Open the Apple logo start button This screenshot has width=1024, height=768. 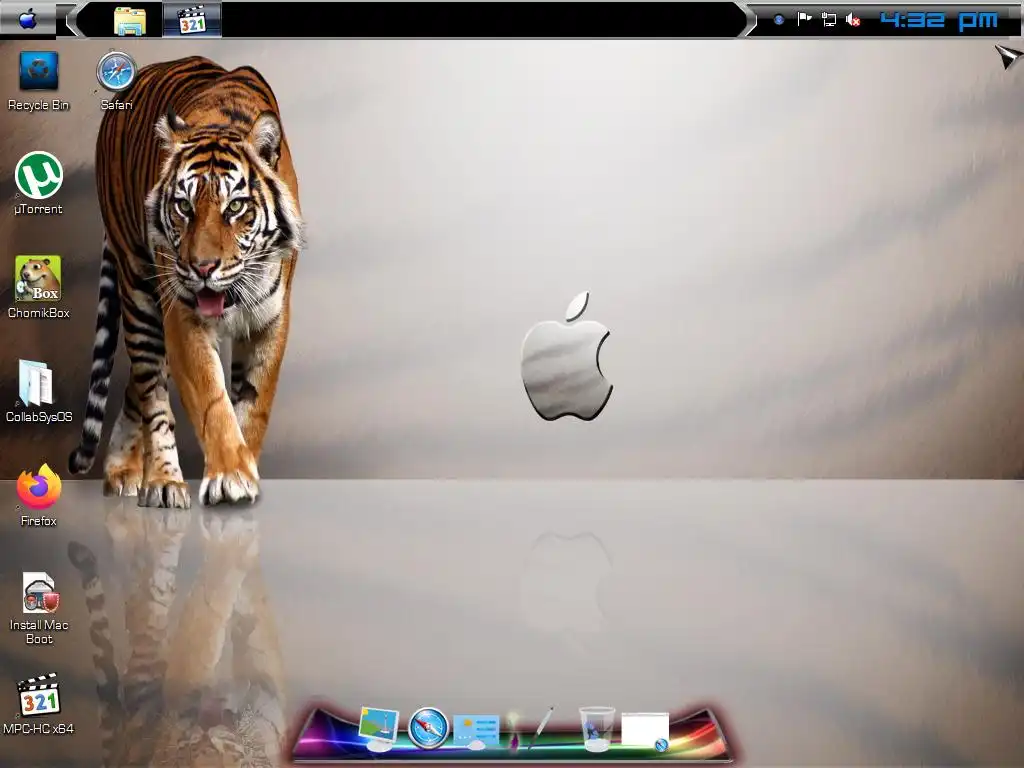[x=27, y=20]
